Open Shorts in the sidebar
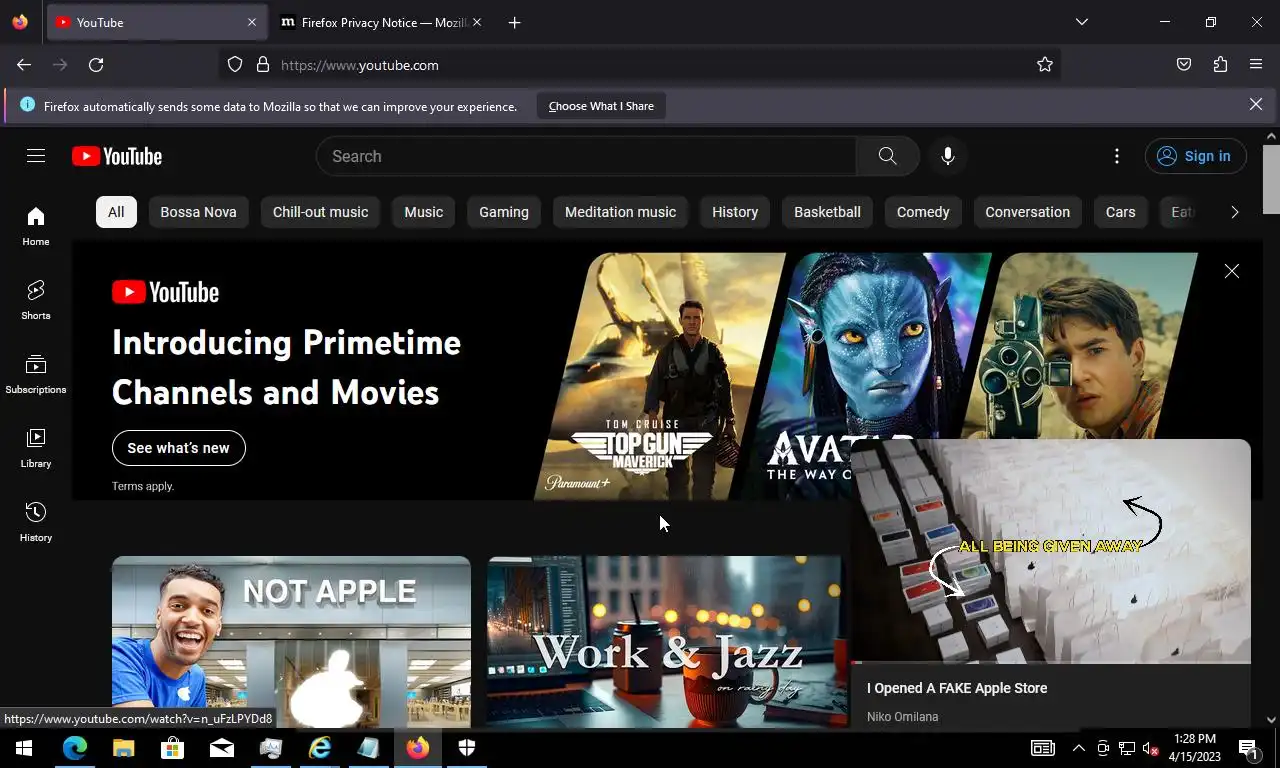The height and width of the screenshot is (768, 1280). [x=36, y=300]
